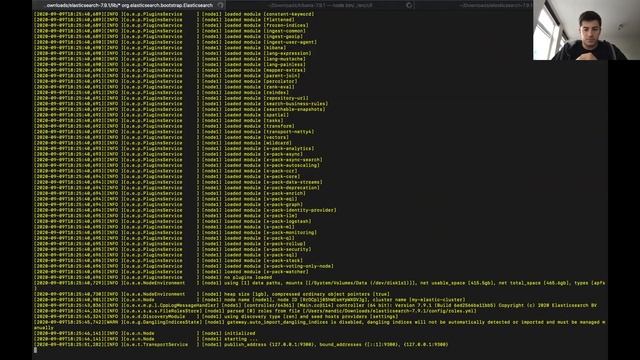640x360 pixels.
Task: Click the log text [x-pack-watcher]
Action: 286,272
